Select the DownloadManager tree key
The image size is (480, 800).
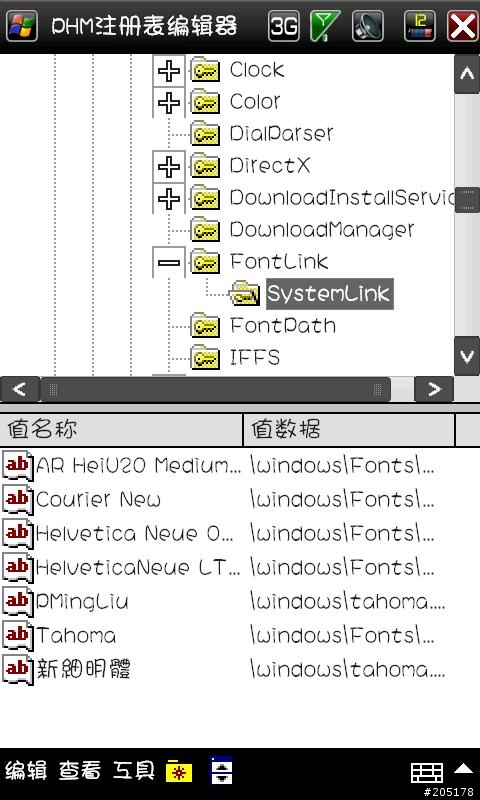[x=322, y=230]
